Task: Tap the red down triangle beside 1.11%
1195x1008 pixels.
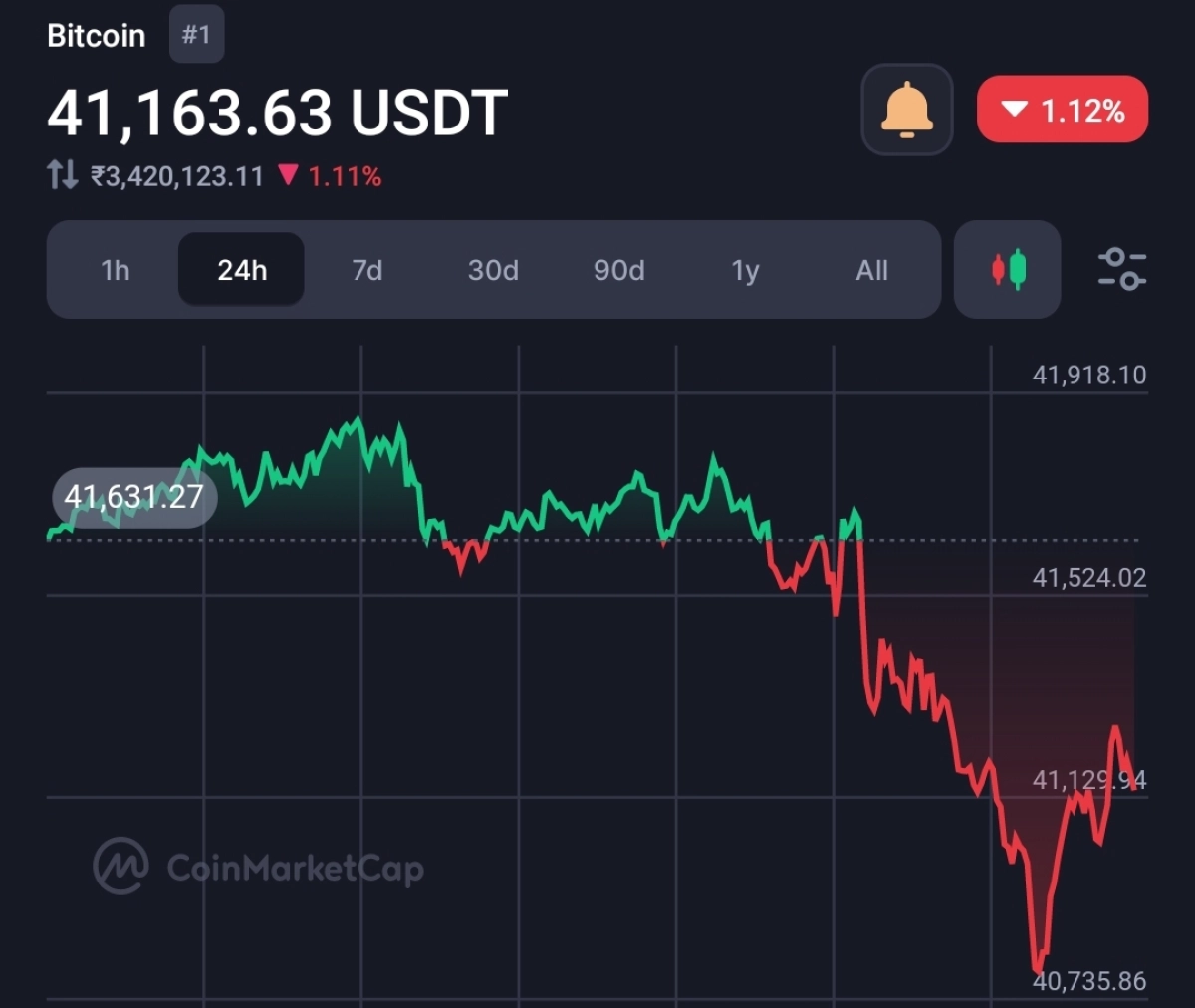Action: point(289,175)
